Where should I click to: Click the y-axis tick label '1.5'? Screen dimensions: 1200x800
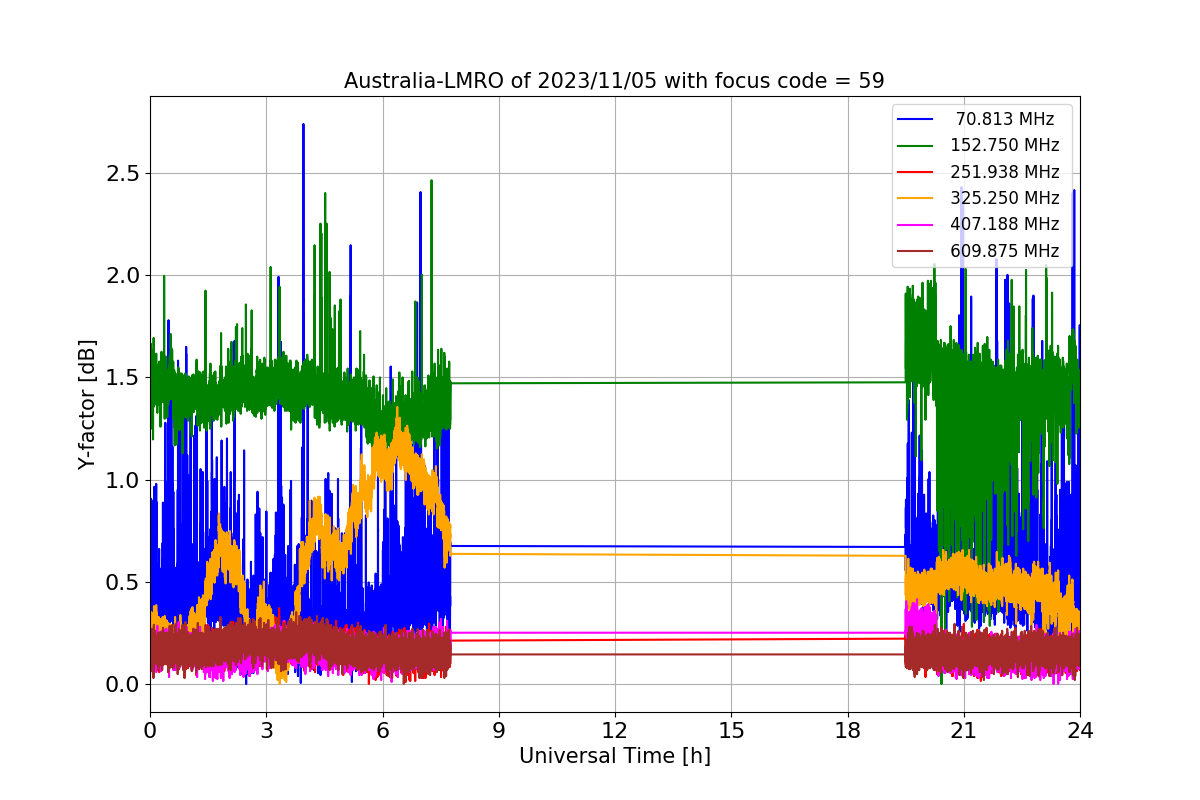(x=121, y=378)
